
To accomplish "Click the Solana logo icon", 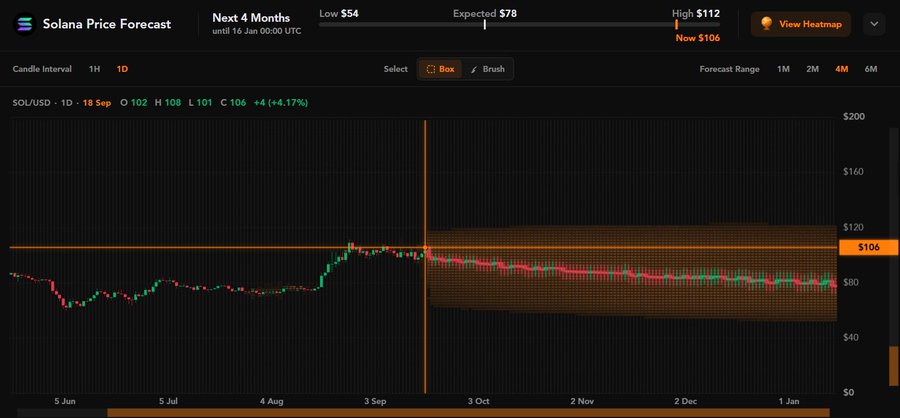I will 25,24.
